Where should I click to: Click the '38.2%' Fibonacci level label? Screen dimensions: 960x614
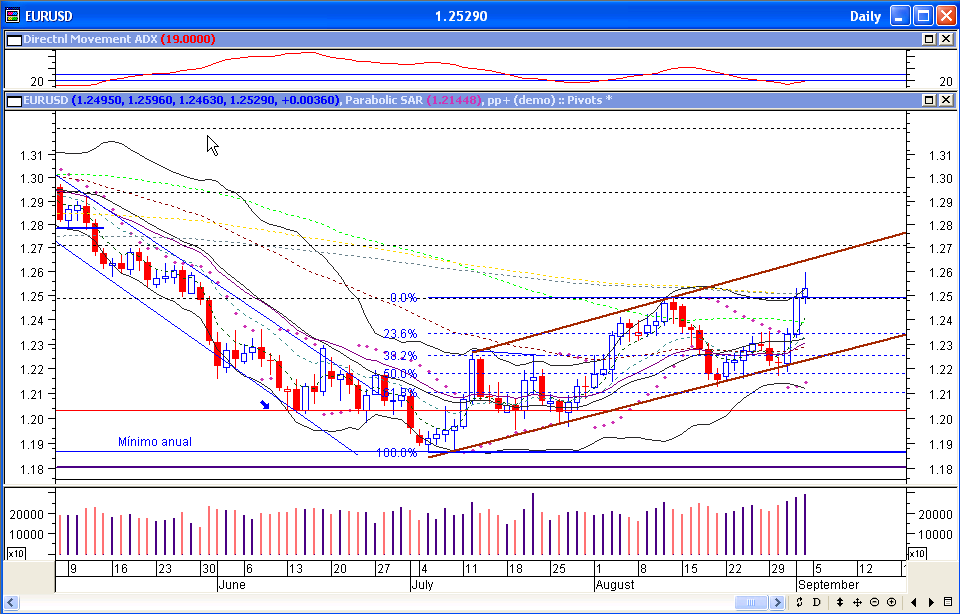400,356
